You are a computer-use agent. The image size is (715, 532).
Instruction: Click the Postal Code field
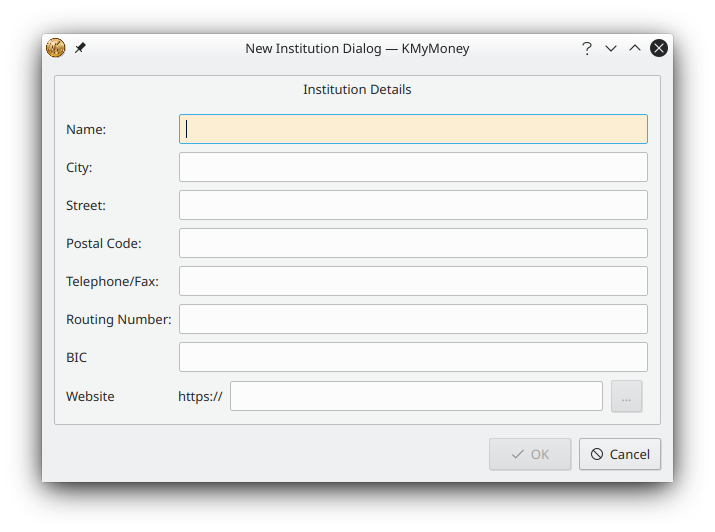tap(413, 243)
